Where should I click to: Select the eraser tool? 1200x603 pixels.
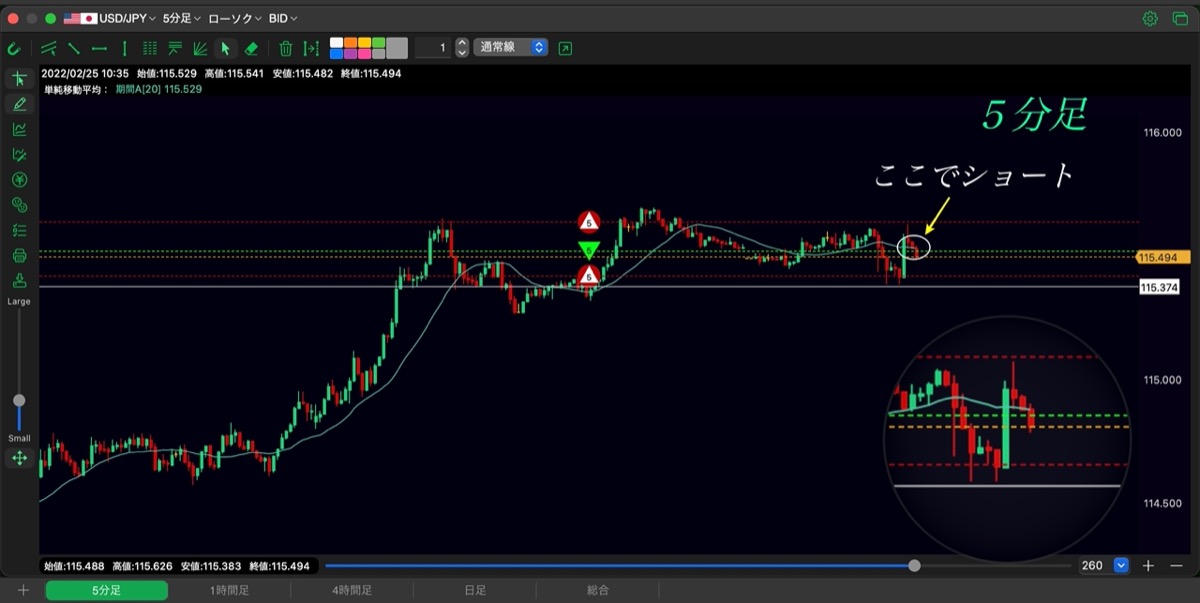pyautogui.click(x=251, y=48)
